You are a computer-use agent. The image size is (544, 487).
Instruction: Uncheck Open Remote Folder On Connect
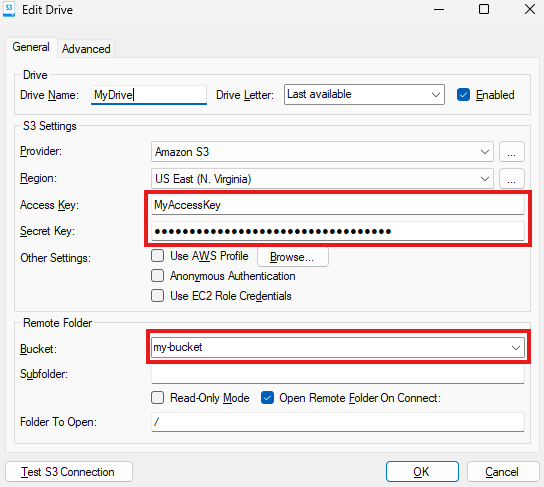267,398
